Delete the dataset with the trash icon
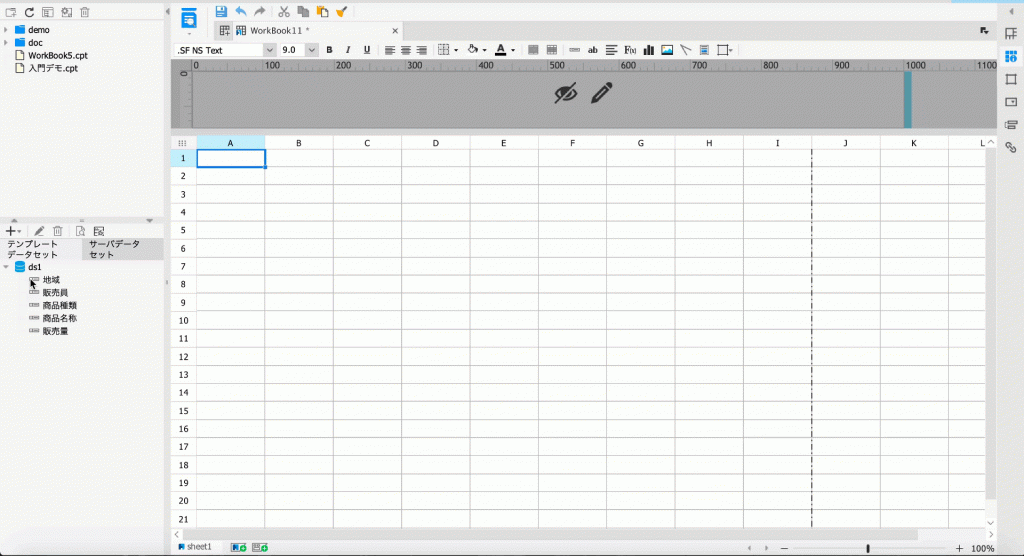The height and width of the screenshot is (556, 1024). pyautogui.click(x=58, y=231)
